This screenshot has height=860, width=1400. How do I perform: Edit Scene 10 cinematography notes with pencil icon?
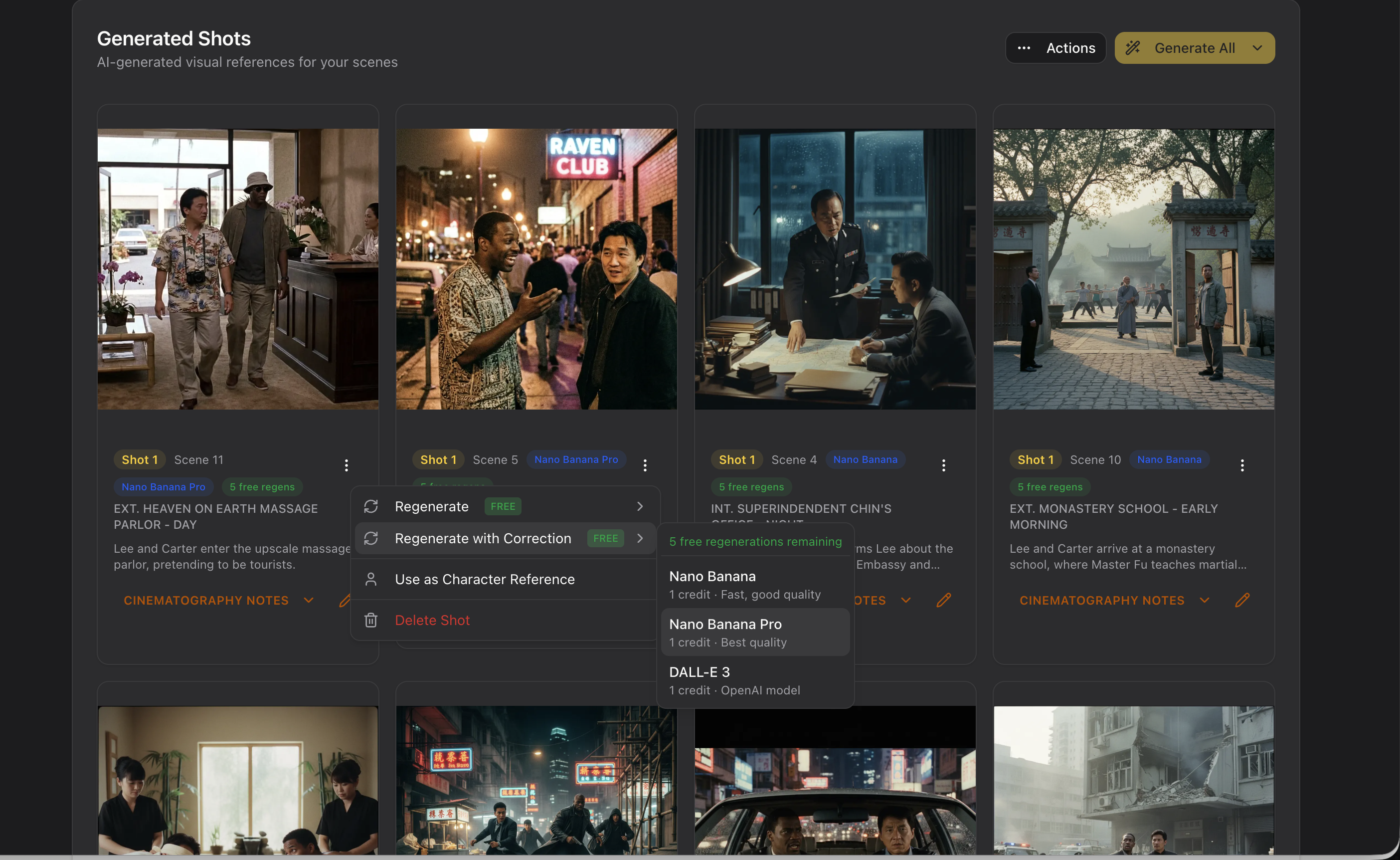click(1242, 600)
